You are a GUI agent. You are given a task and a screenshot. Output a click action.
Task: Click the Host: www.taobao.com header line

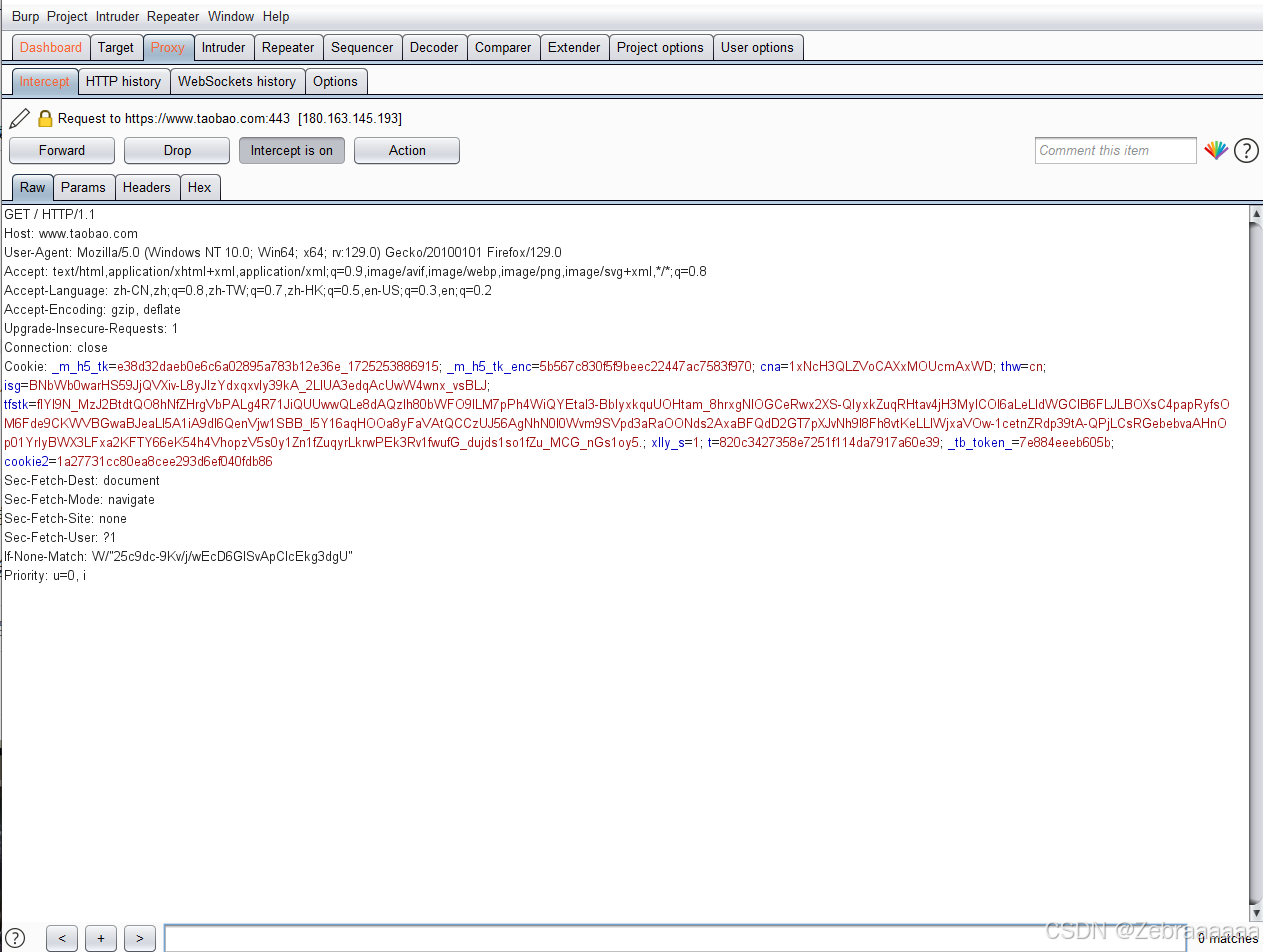71,234
